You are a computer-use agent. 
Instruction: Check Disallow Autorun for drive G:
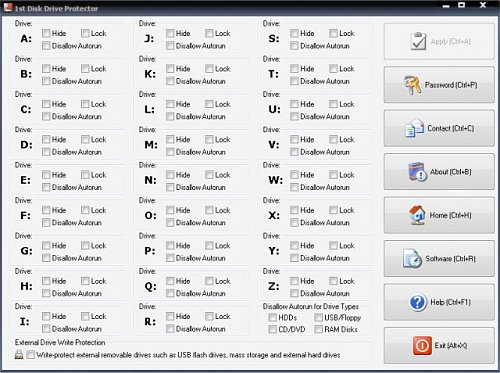(x=46, y=258)
